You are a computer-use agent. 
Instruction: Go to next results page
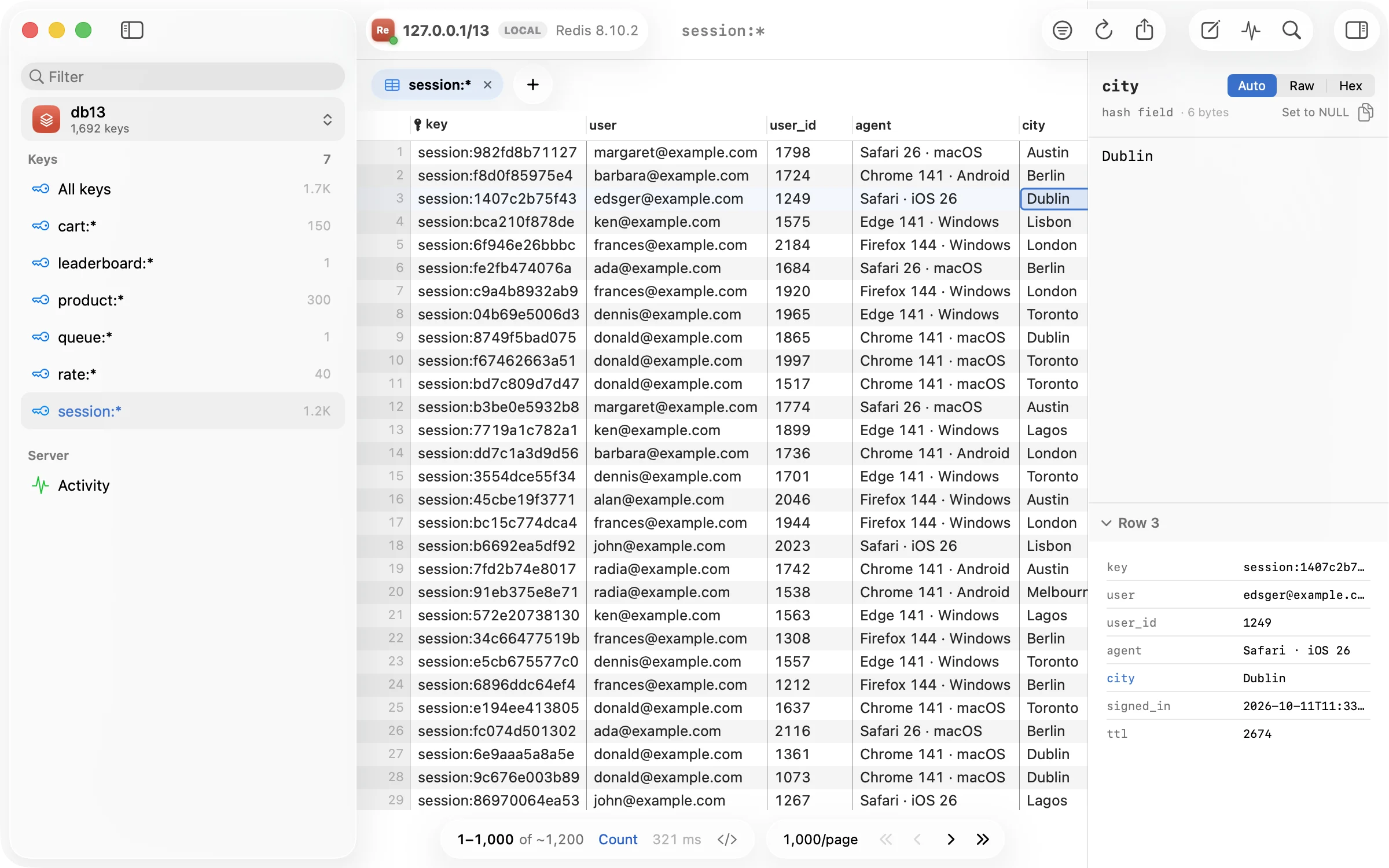point(950,839)
